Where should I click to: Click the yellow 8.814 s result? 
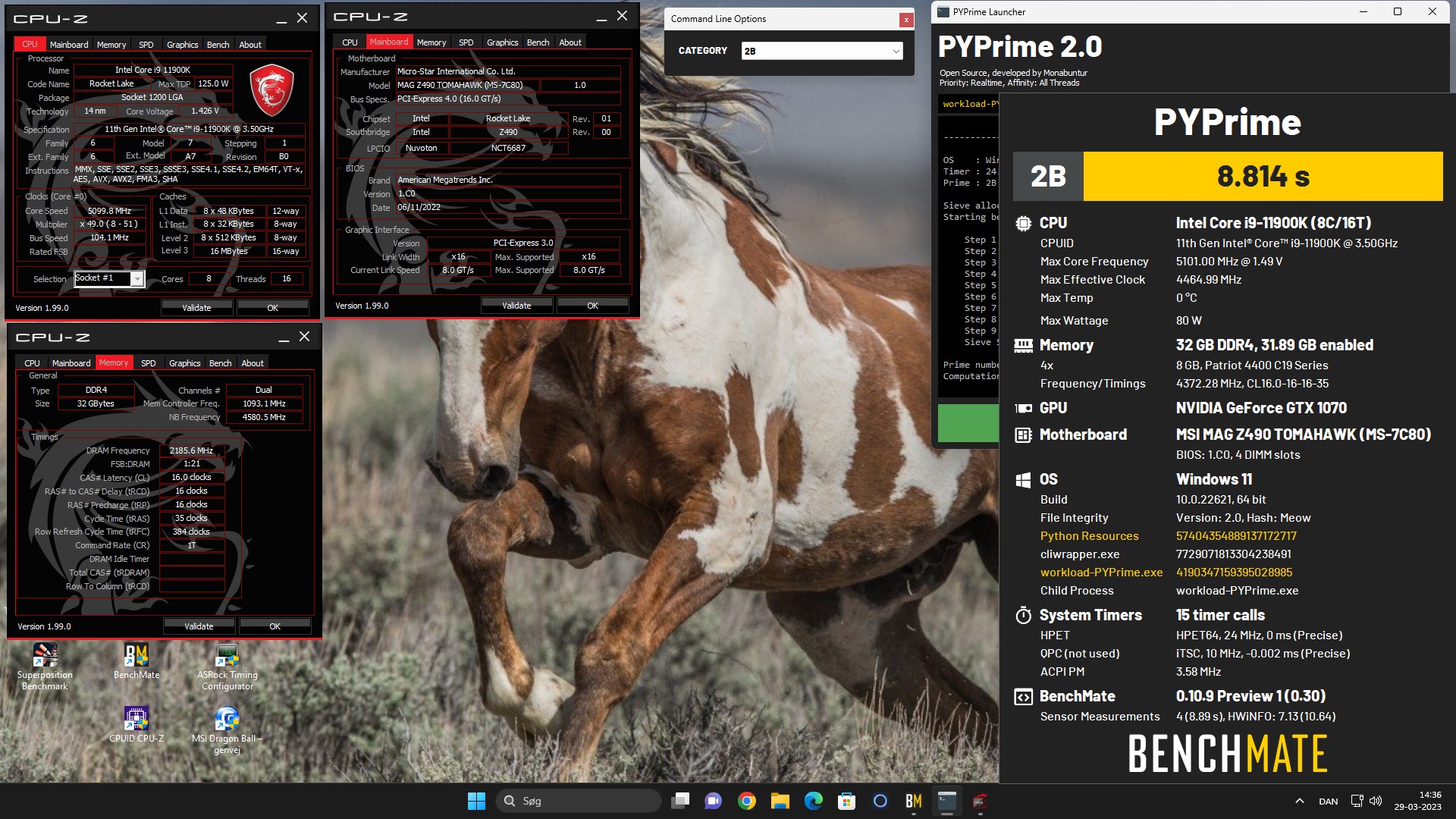pos(1263,176)
